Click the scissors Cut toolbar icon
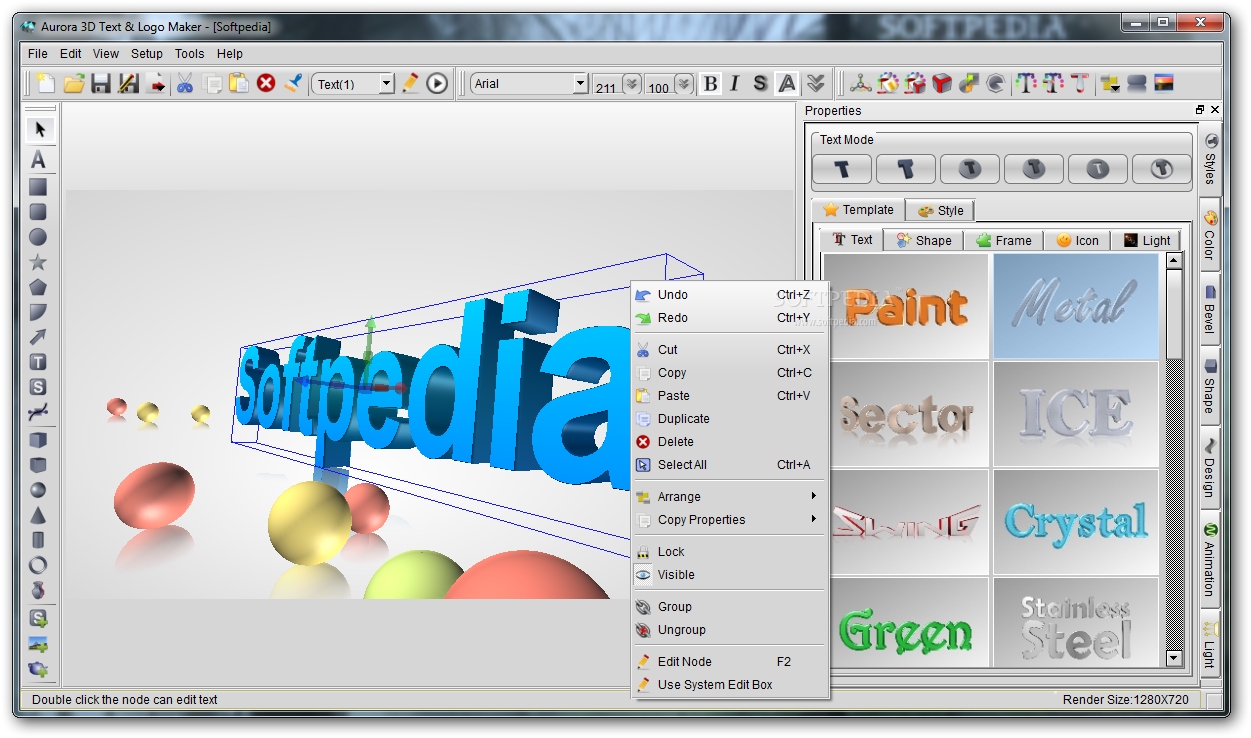Viewport: 1251px width, 738px height. click(x=185, y=84)
